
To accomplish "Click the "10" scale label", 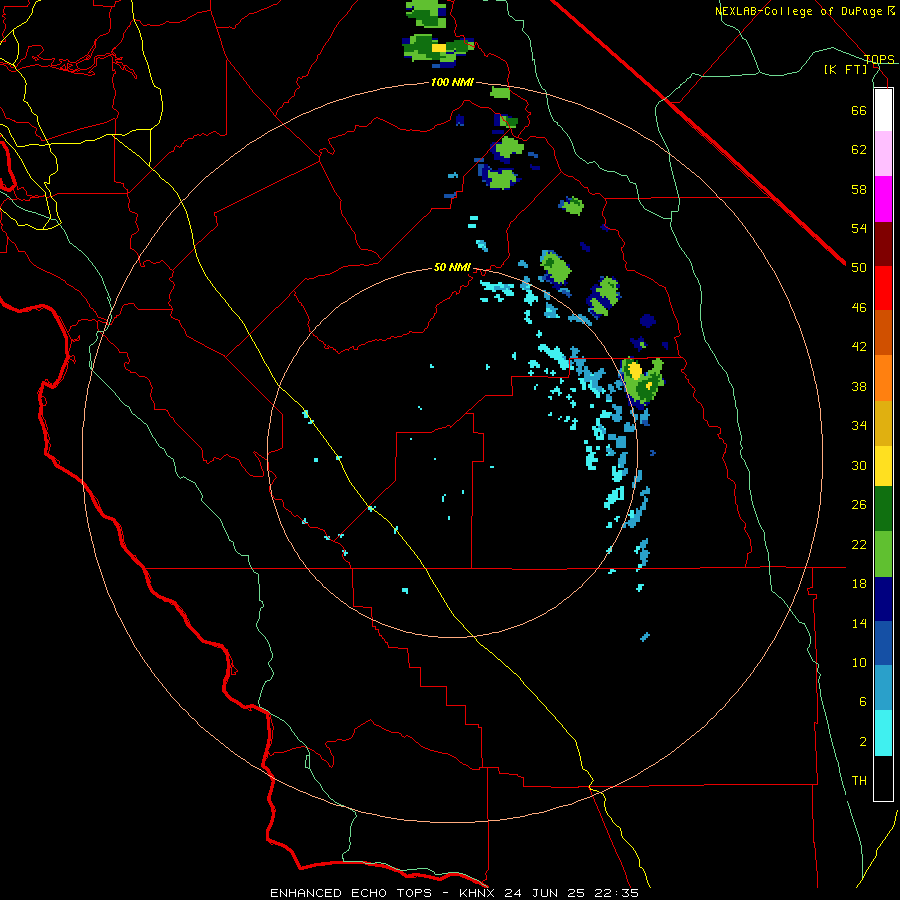I will (x=859, y=662).
